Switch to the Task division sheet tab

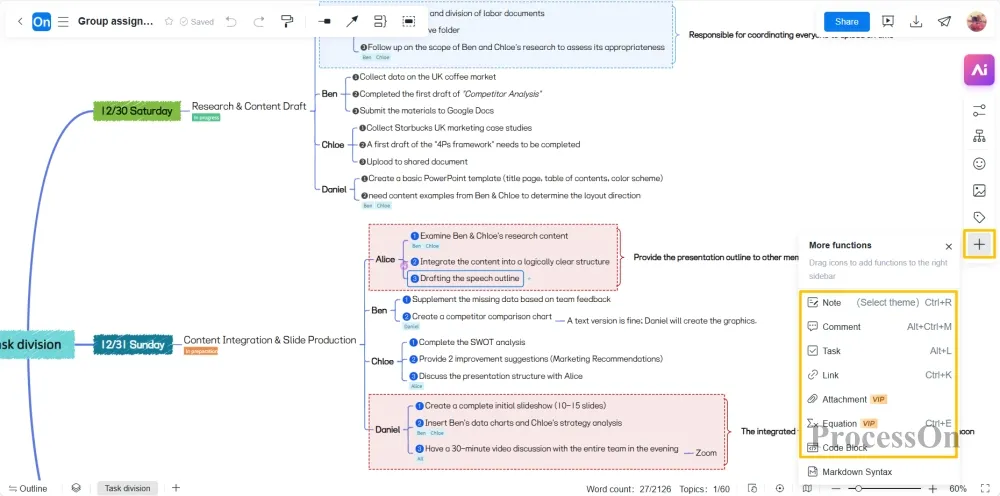coord(127,488)
